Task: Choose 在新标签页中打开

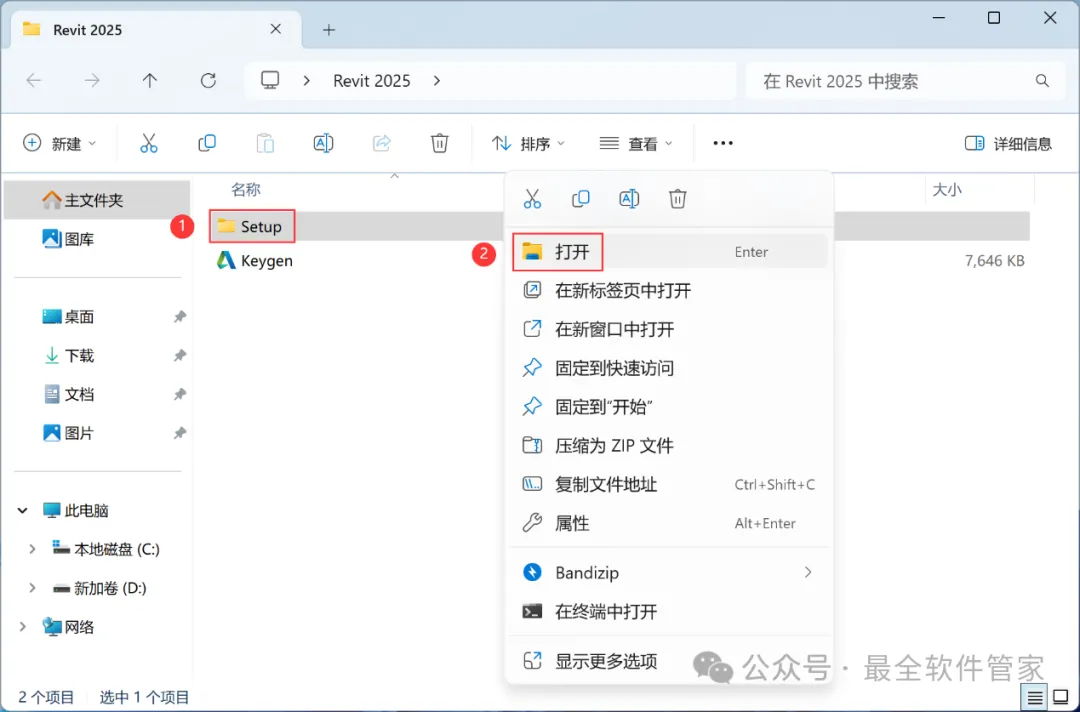Action: click(x=669, y=291)
